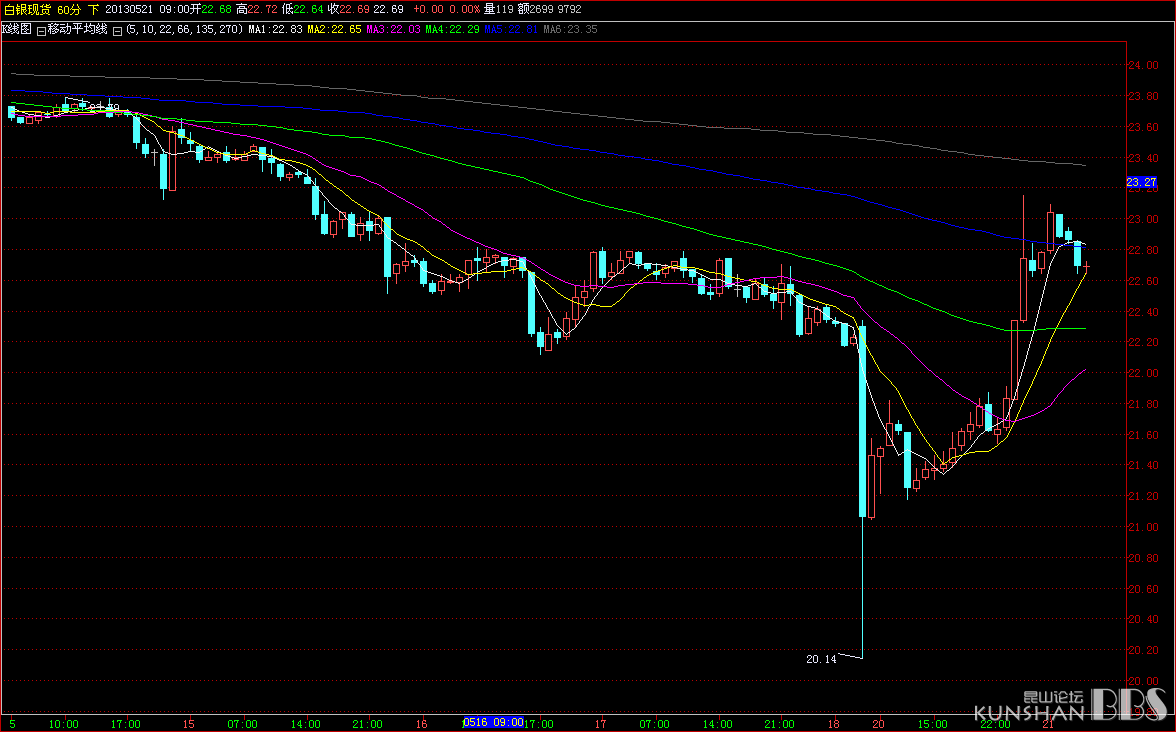Select the blue MA5 legend entry
This screenshot has height=732, width=1176.
[x=511, y=29]
